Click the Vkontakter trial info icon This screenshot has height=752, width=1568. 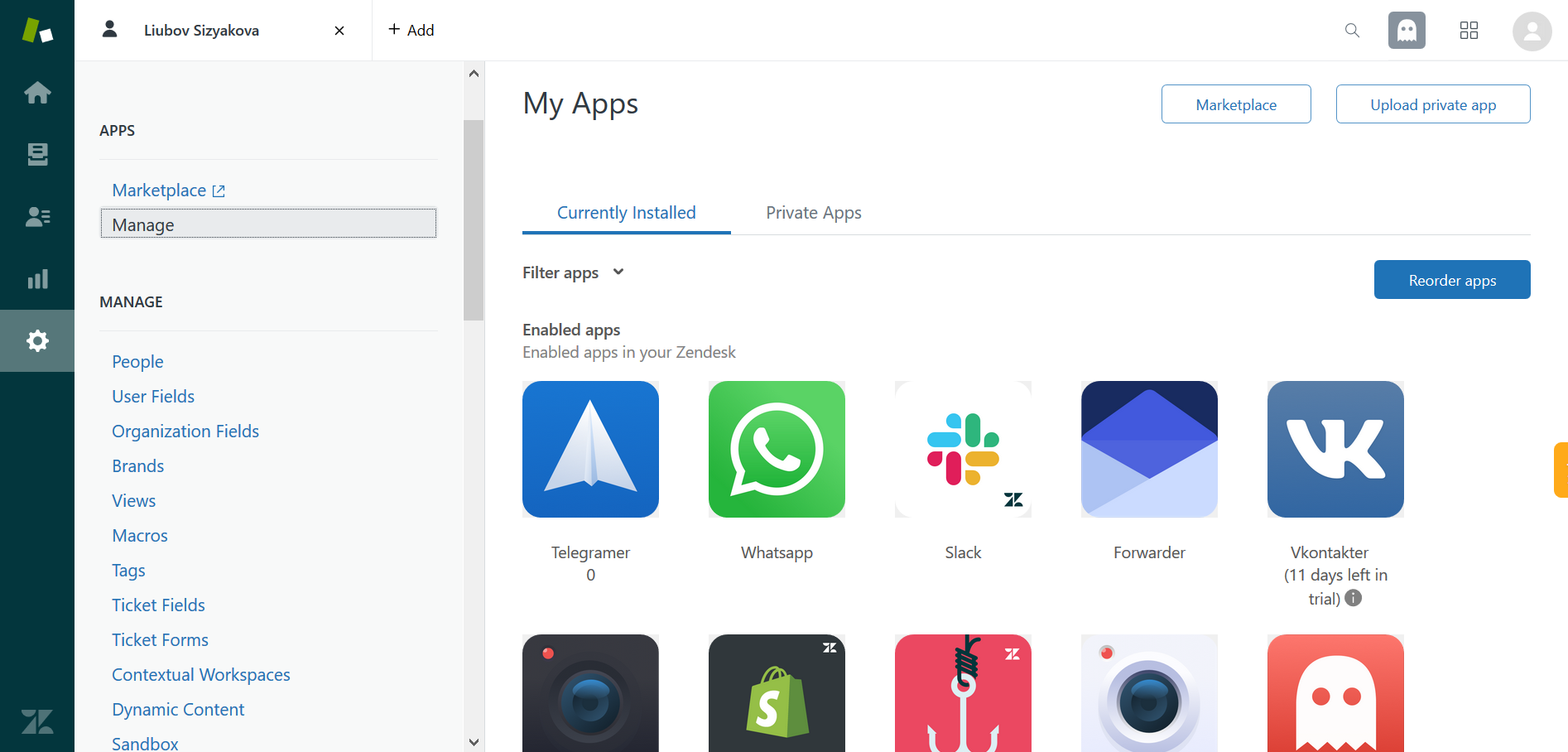1354,598
